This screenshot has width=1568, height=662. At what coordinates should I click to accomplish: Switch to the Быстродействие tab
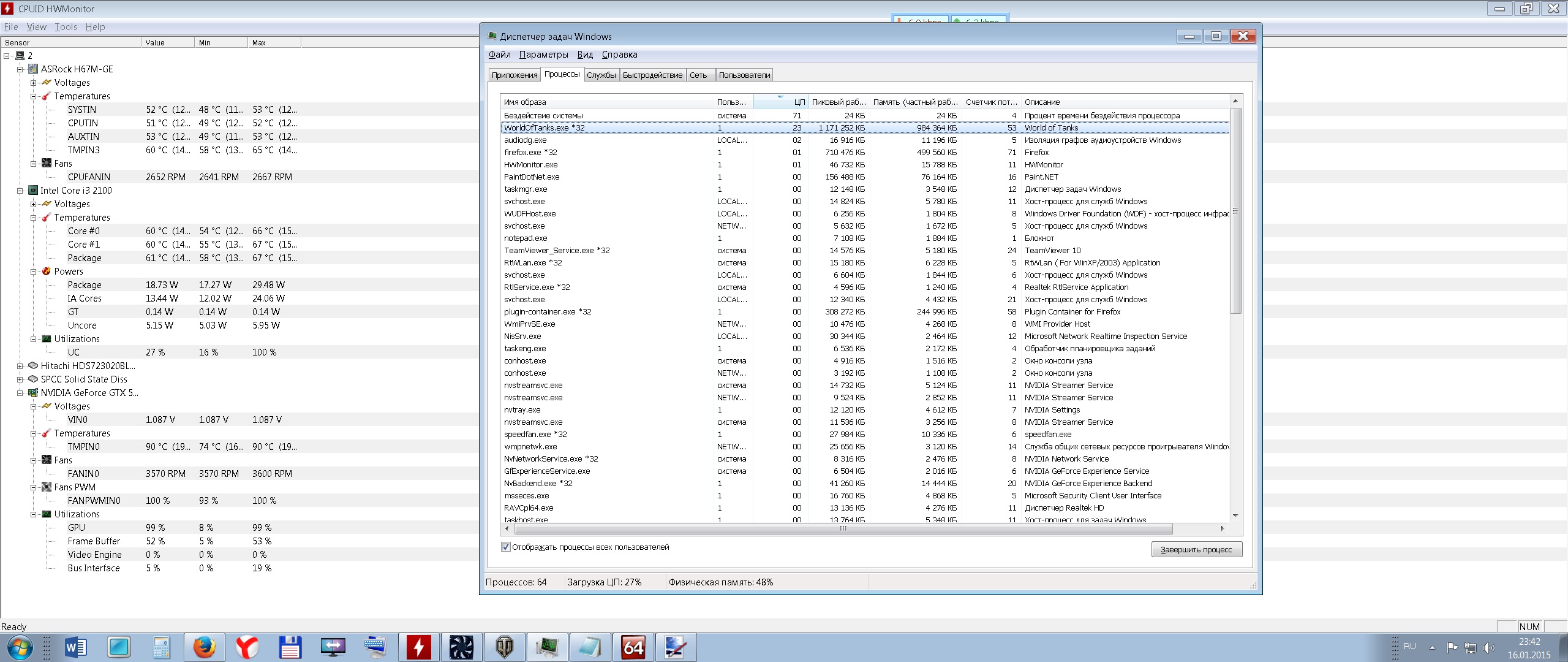[652, 75]
